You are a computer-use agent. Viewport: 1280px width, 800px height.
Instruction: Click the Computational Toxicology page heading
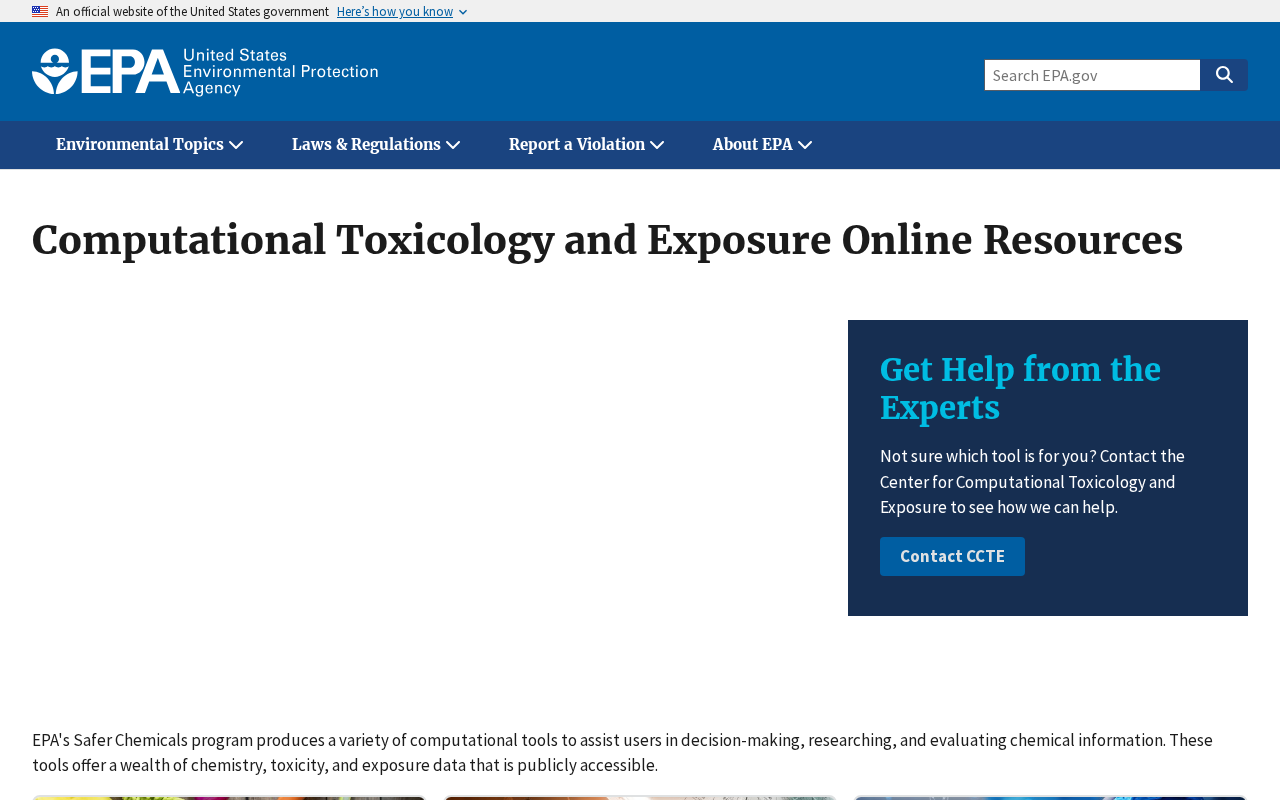pyautogui.click(x=607, y=240)
